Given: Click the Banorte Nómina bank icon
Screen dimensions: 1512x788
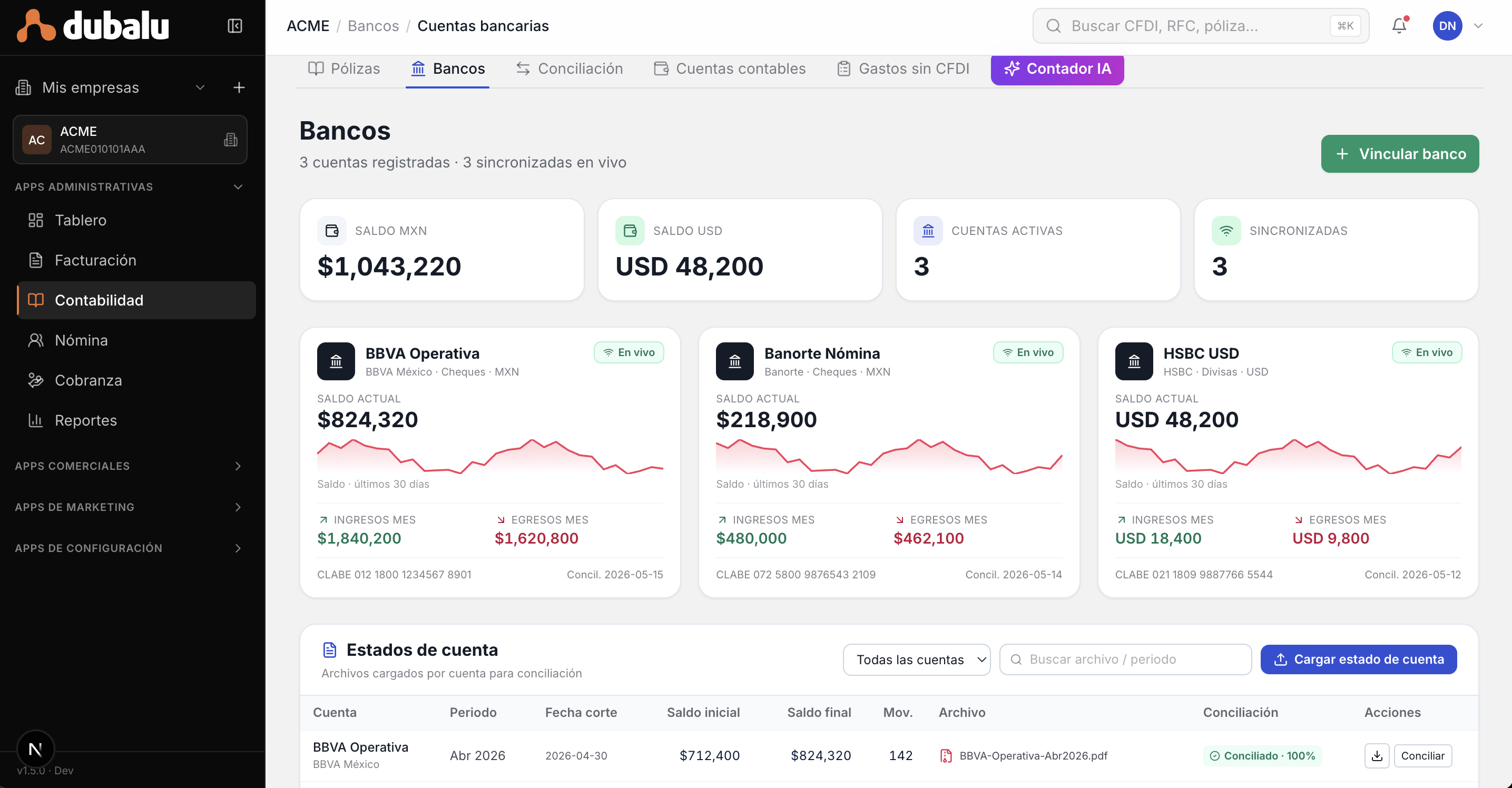Looking at the screenshot, I should tap(735, 361).
